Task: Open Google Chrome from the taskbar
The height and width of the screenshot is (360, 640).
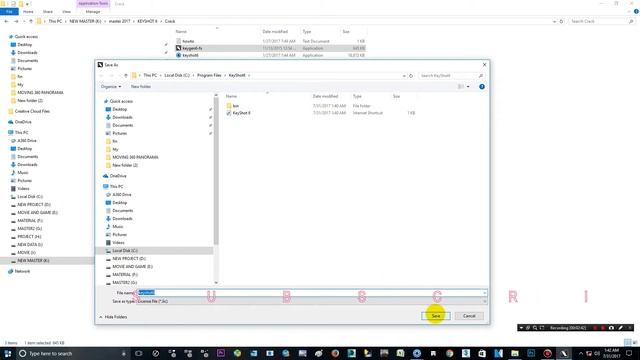Action: (449, 353)
